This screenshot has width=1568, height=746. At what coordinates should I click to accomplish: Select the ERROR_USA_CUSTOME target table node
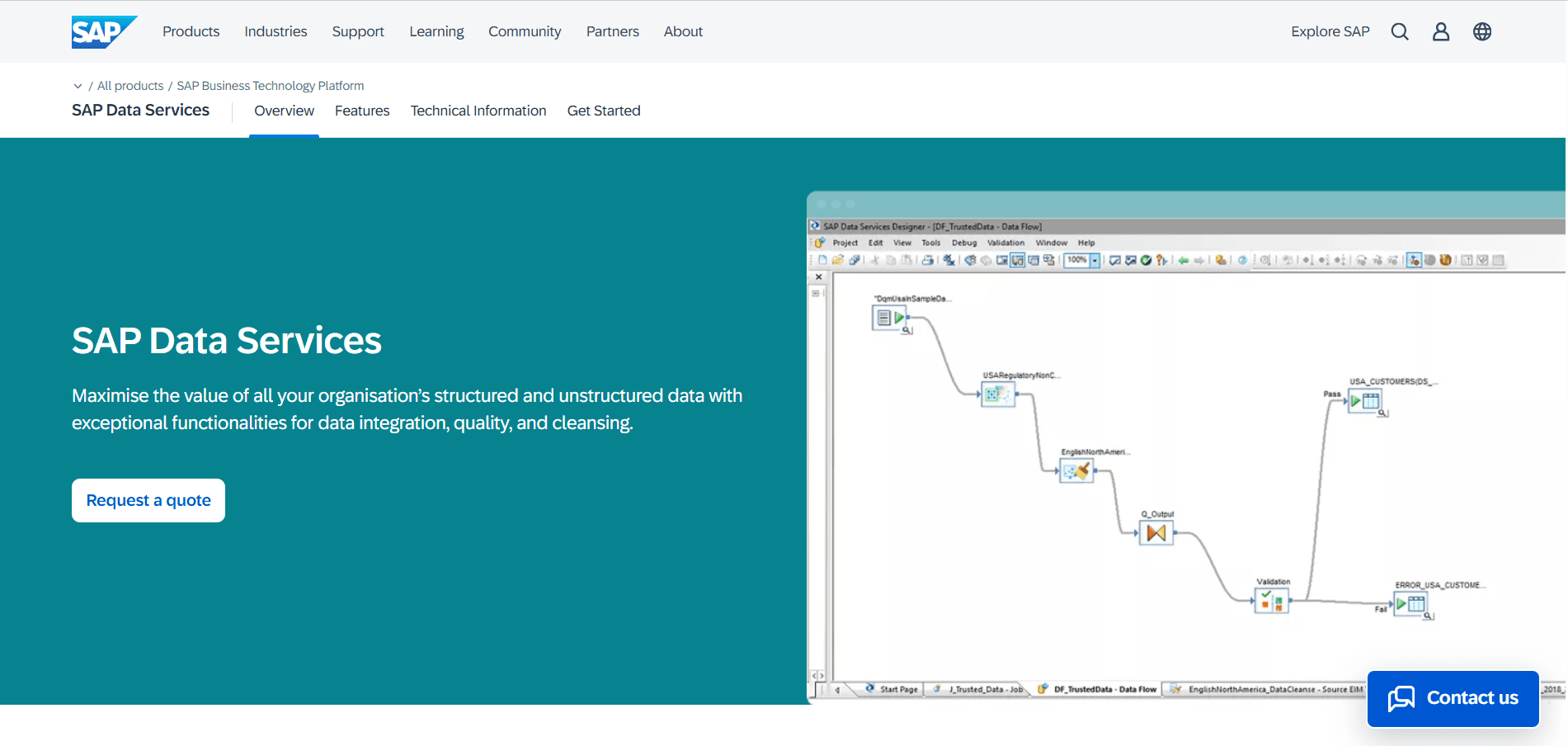[1410, 604]
